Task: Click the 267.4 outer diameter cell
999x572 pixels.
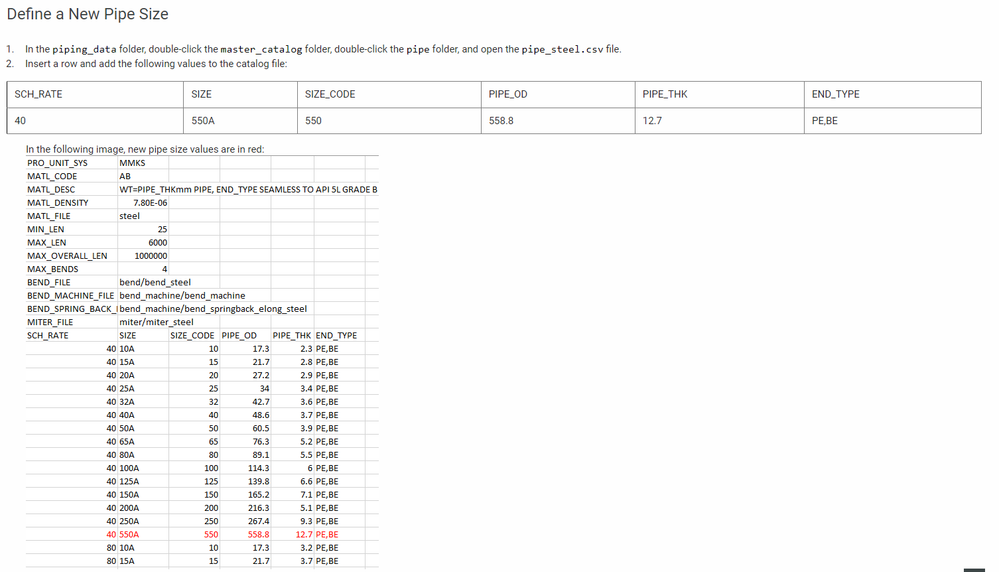Action: point(259,522)
